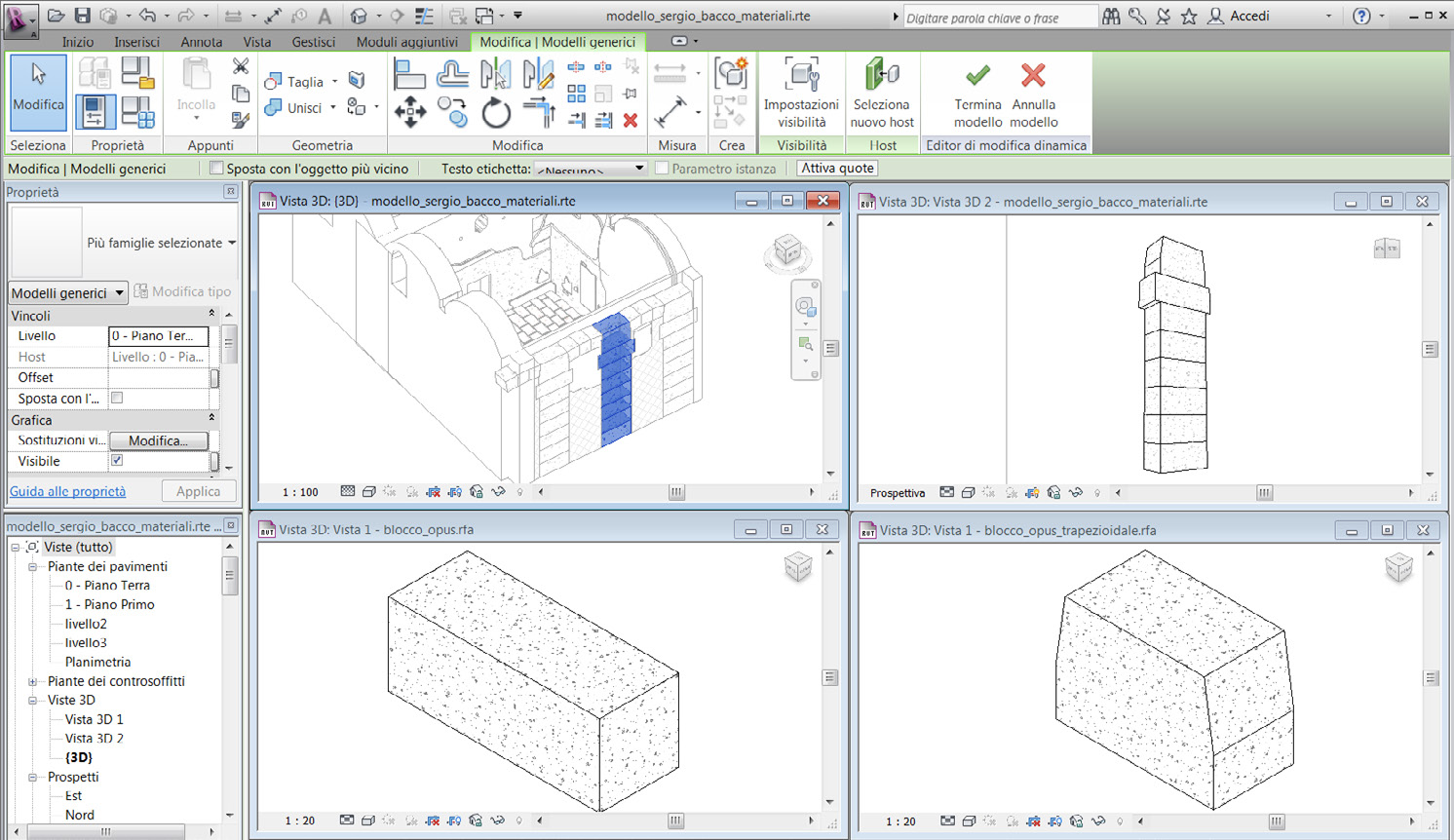Toggle the Parametro istanza checkbox
Screen dimensions: 1454x840
662,169
